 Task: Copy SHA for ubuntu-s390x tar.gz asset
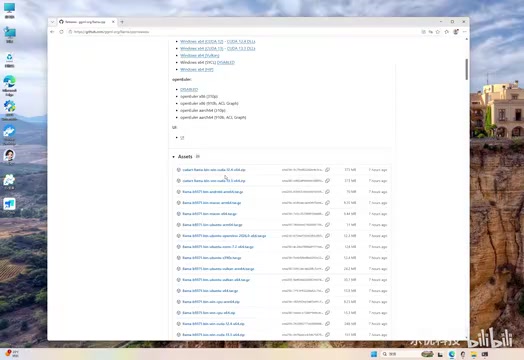[328, 258]
